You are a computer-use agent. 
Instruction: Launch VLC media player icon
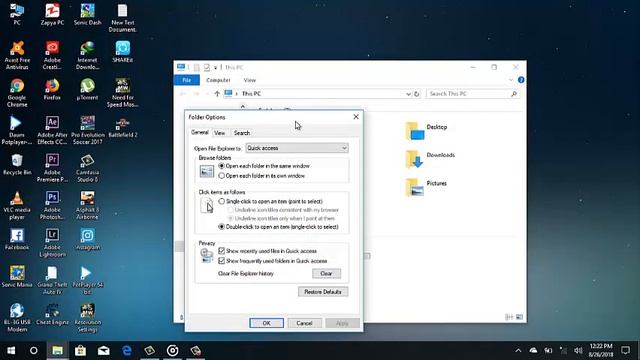17,205
